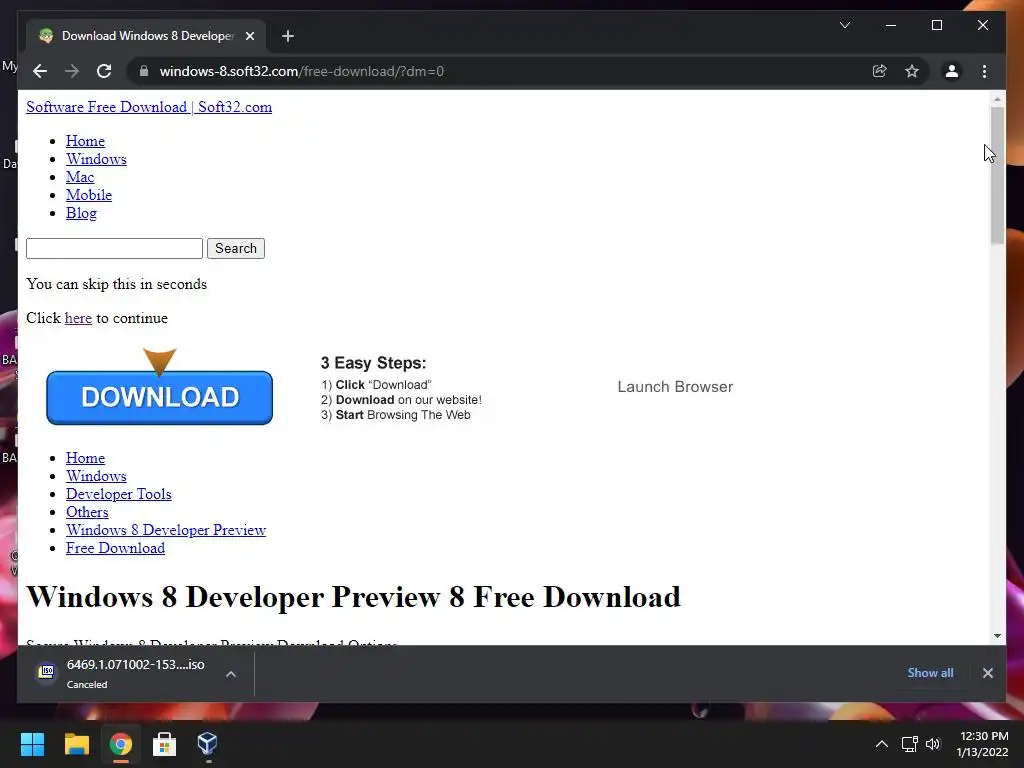
Task: Open the Chrome profile menu
Action: coord(952,71)
